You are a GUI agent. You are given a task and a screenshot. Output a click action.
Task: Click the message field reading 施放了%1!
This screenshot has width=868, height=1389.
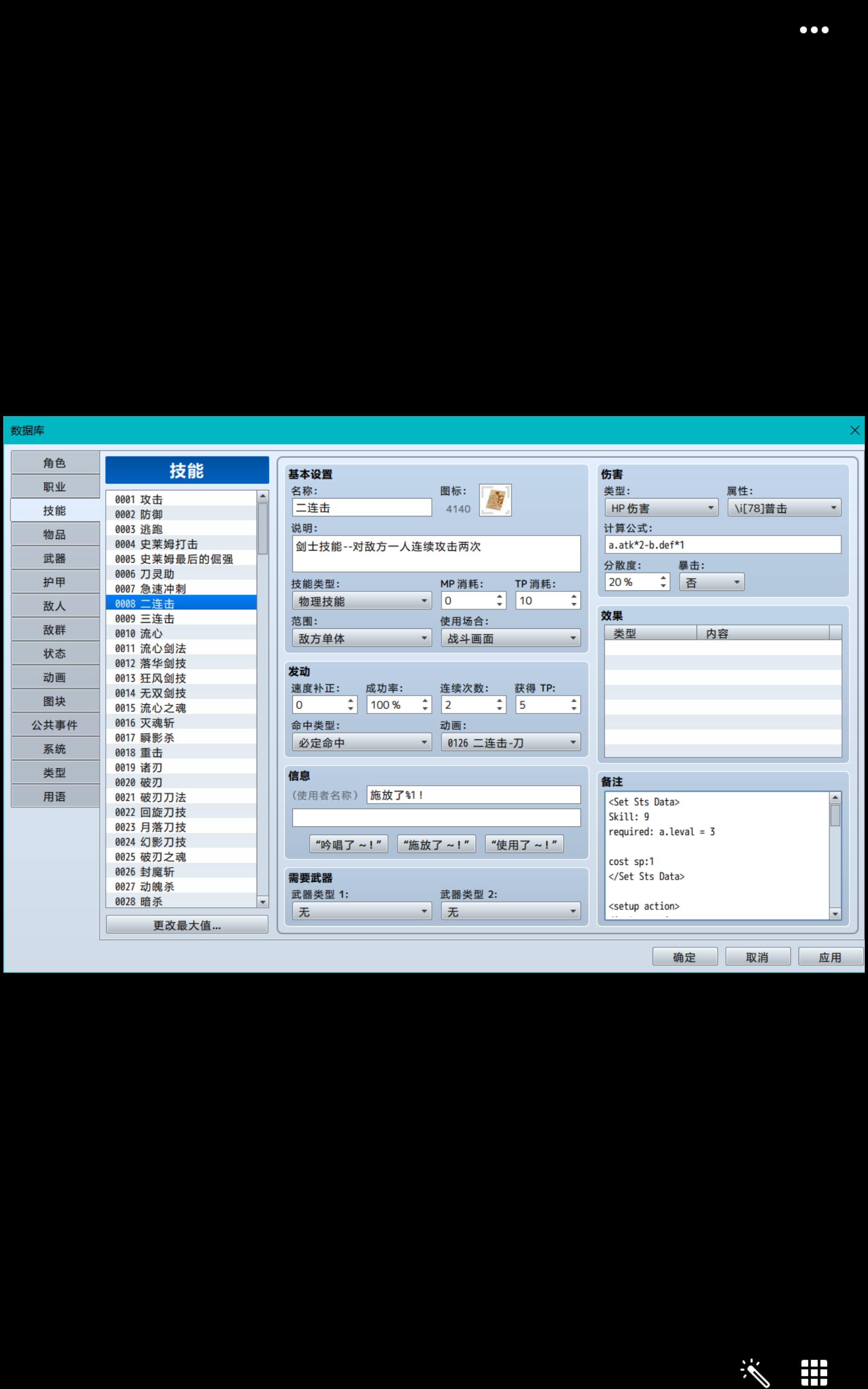pyautogui.click(x=474, y=794)
